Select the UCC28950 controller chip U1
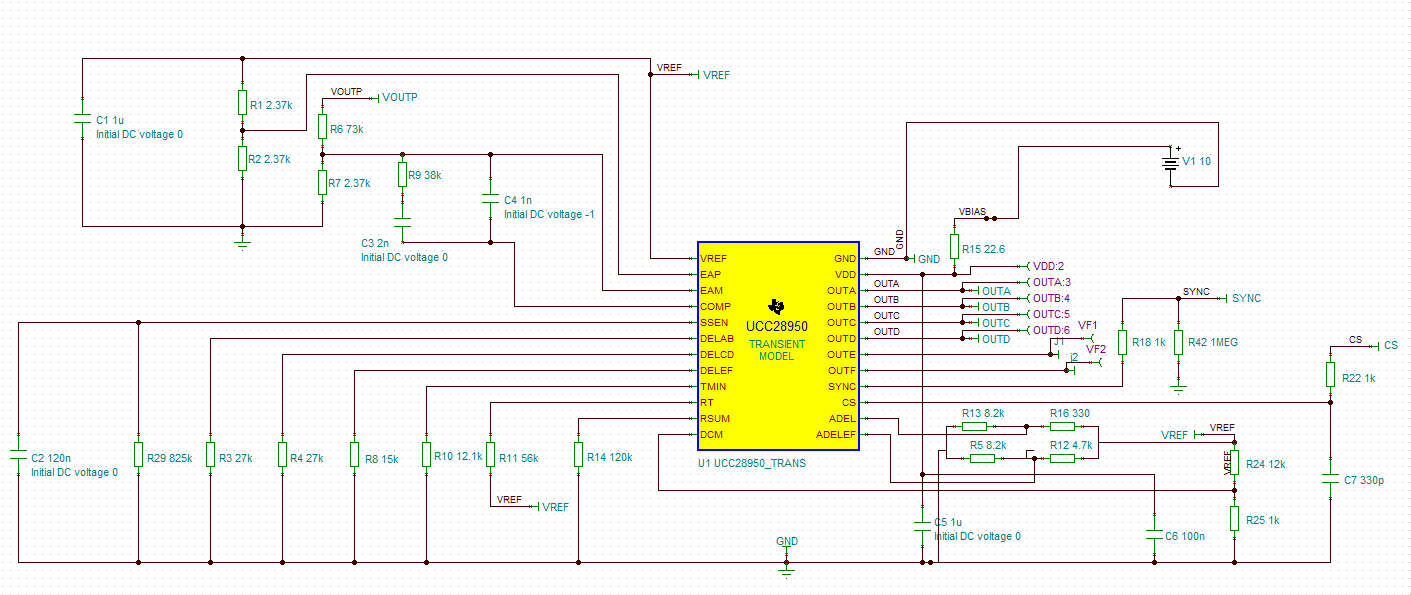 778,347
